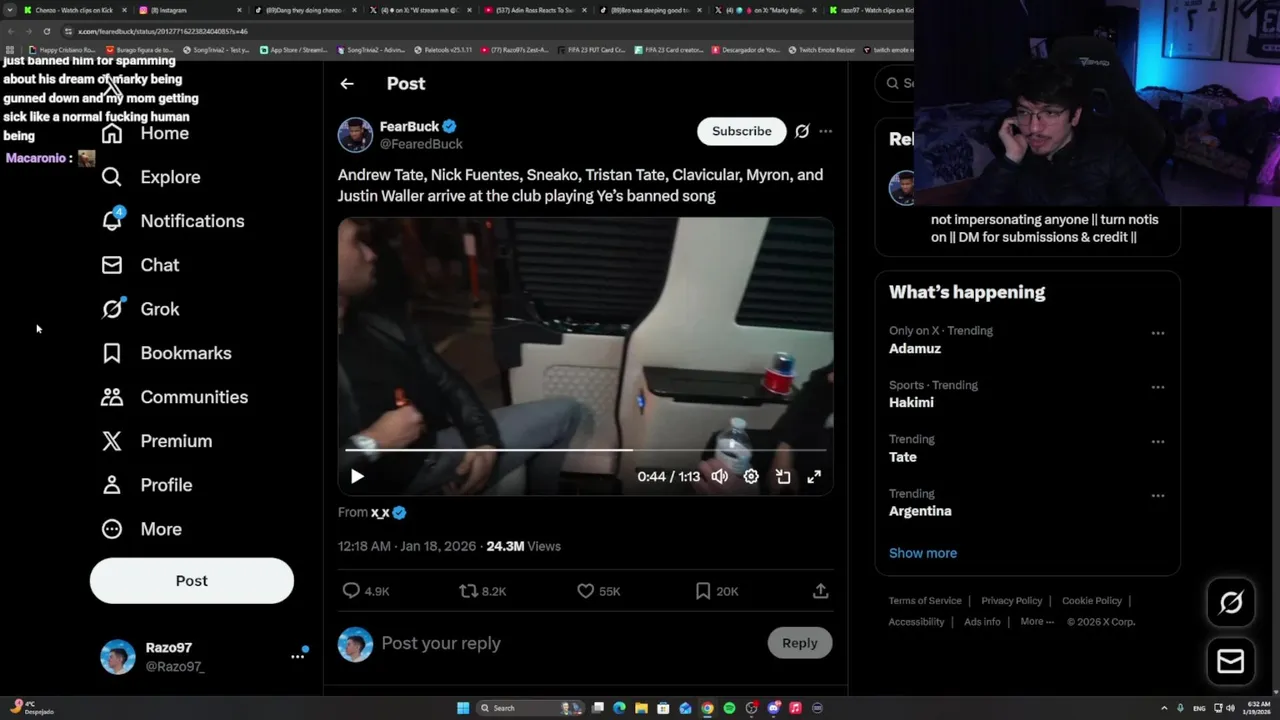Open Razo97 account switcher dots
This screenshot has height=720, width=1280.
pos(298,656)
